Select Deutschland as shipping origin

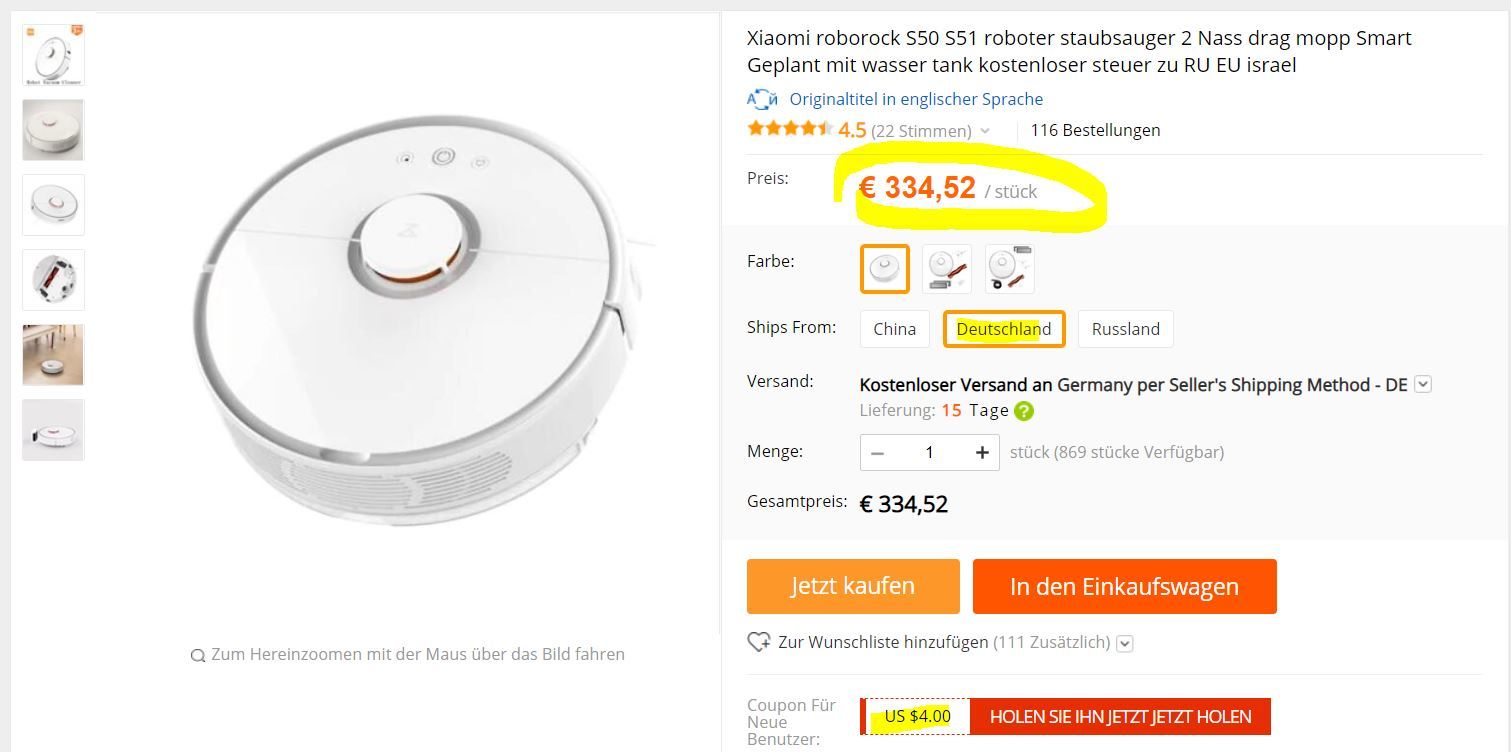1003,329
